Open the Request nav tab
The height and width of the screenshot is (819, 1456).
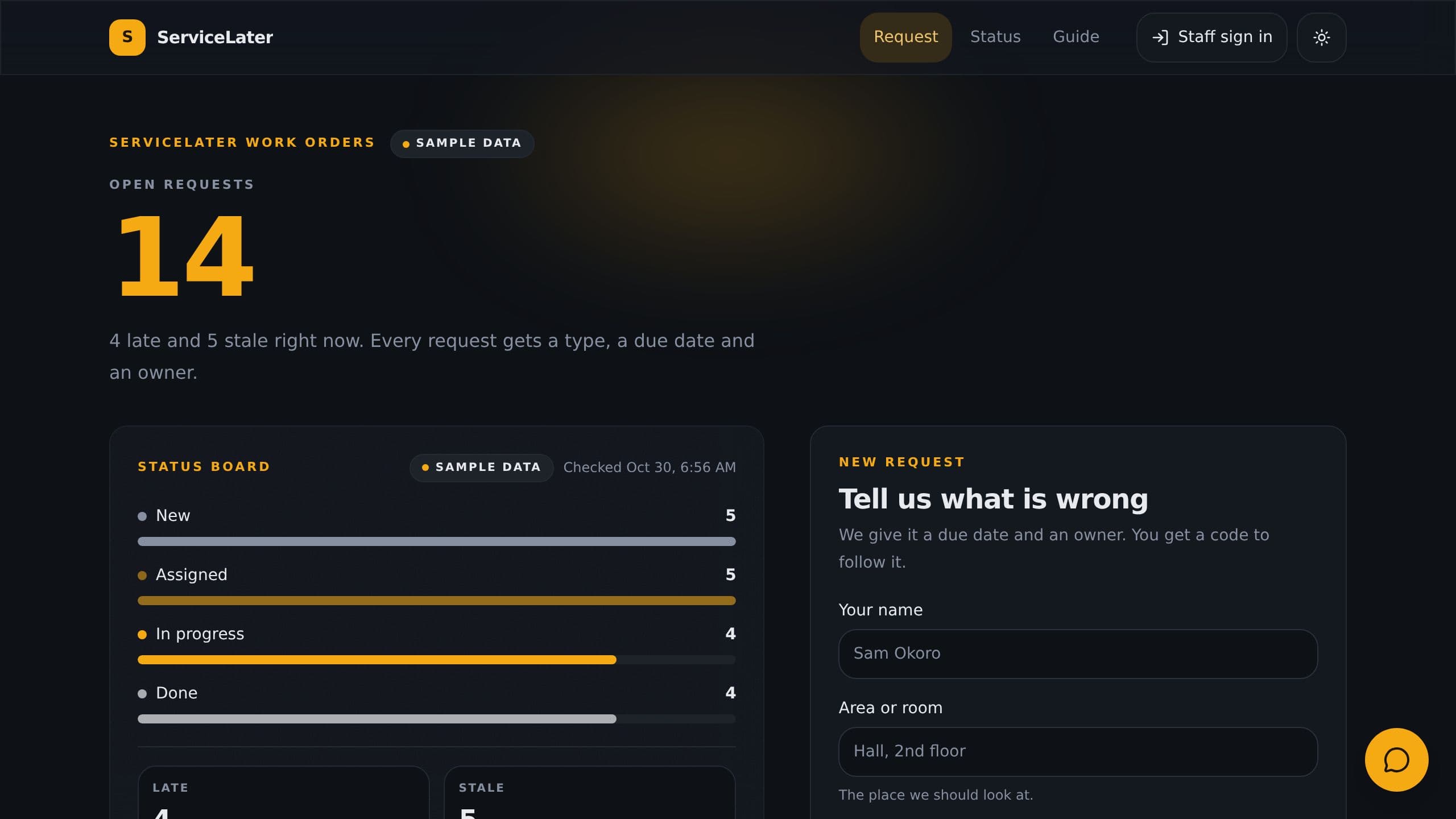click(905, 38)
